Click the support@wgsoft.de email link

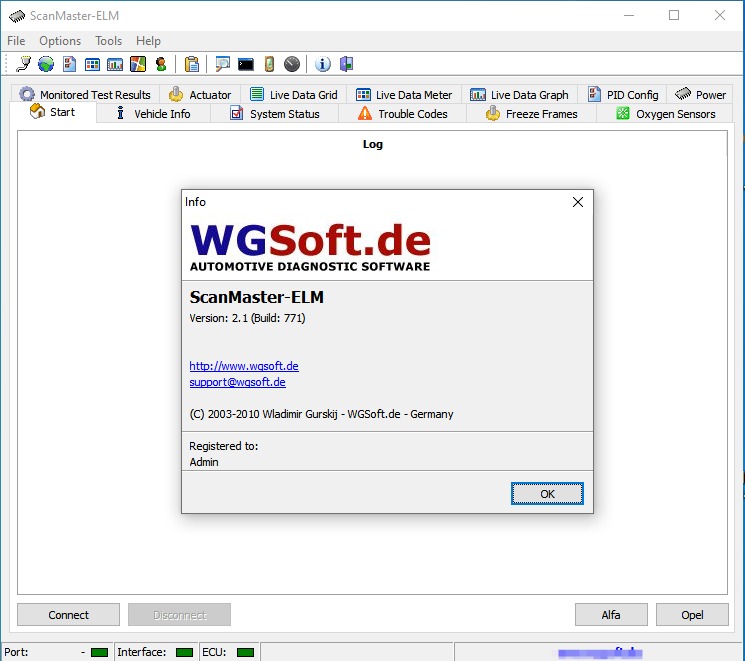tap(237, 382)
